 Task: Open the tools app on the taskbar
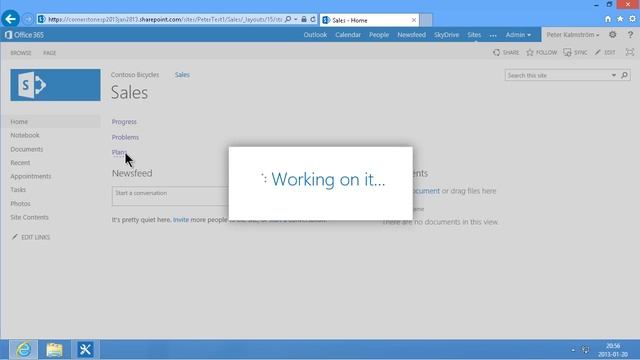pos(85,350)
